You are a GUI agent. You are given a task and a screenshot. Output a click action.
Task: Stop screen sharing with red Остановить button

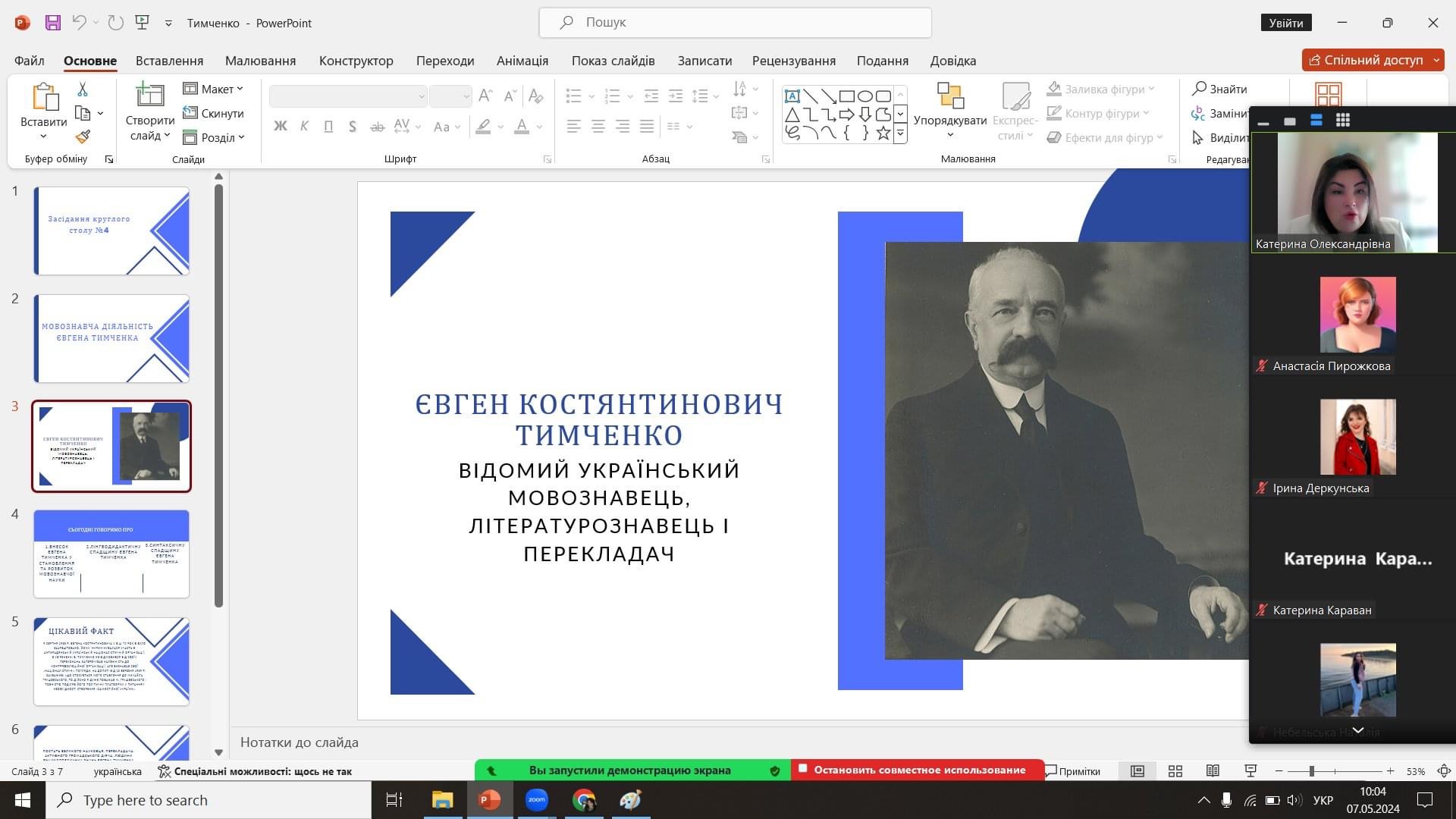(x=918, y=770)
